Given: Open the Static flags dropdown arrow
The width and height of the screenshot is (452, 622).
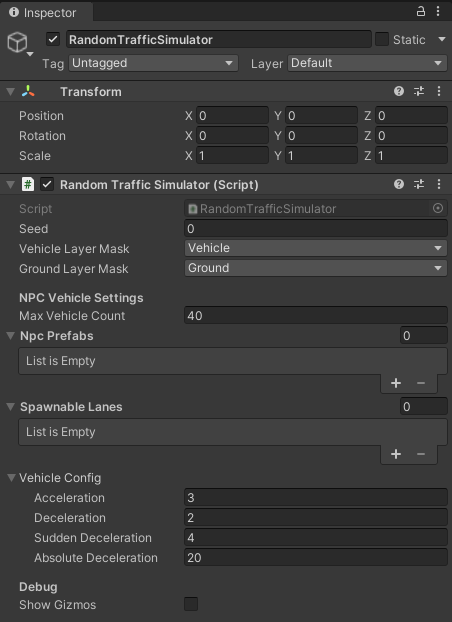Looking at the screenshot, I should point(442,39).
